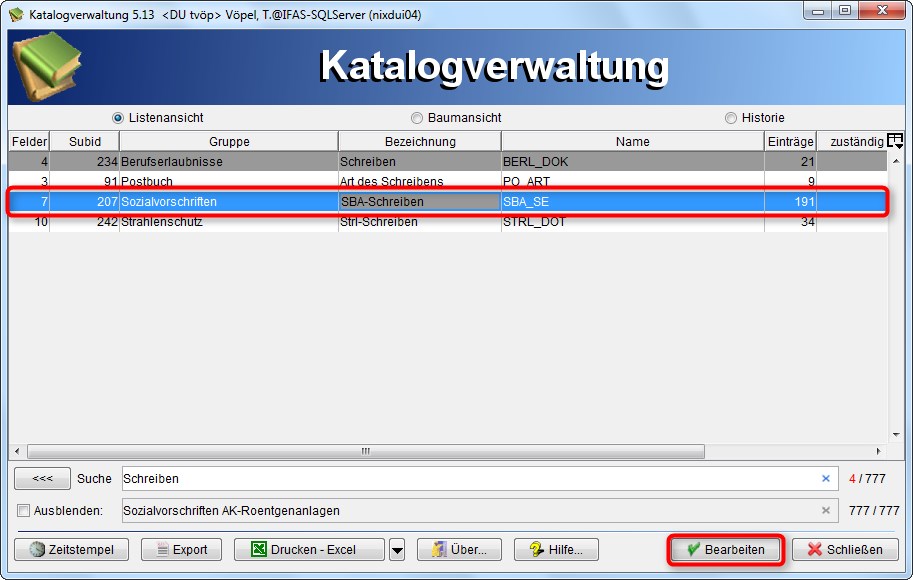The image size is (913, 580).
Task: Click the SBA-Schreiben cell
Action: coord(420,201)
